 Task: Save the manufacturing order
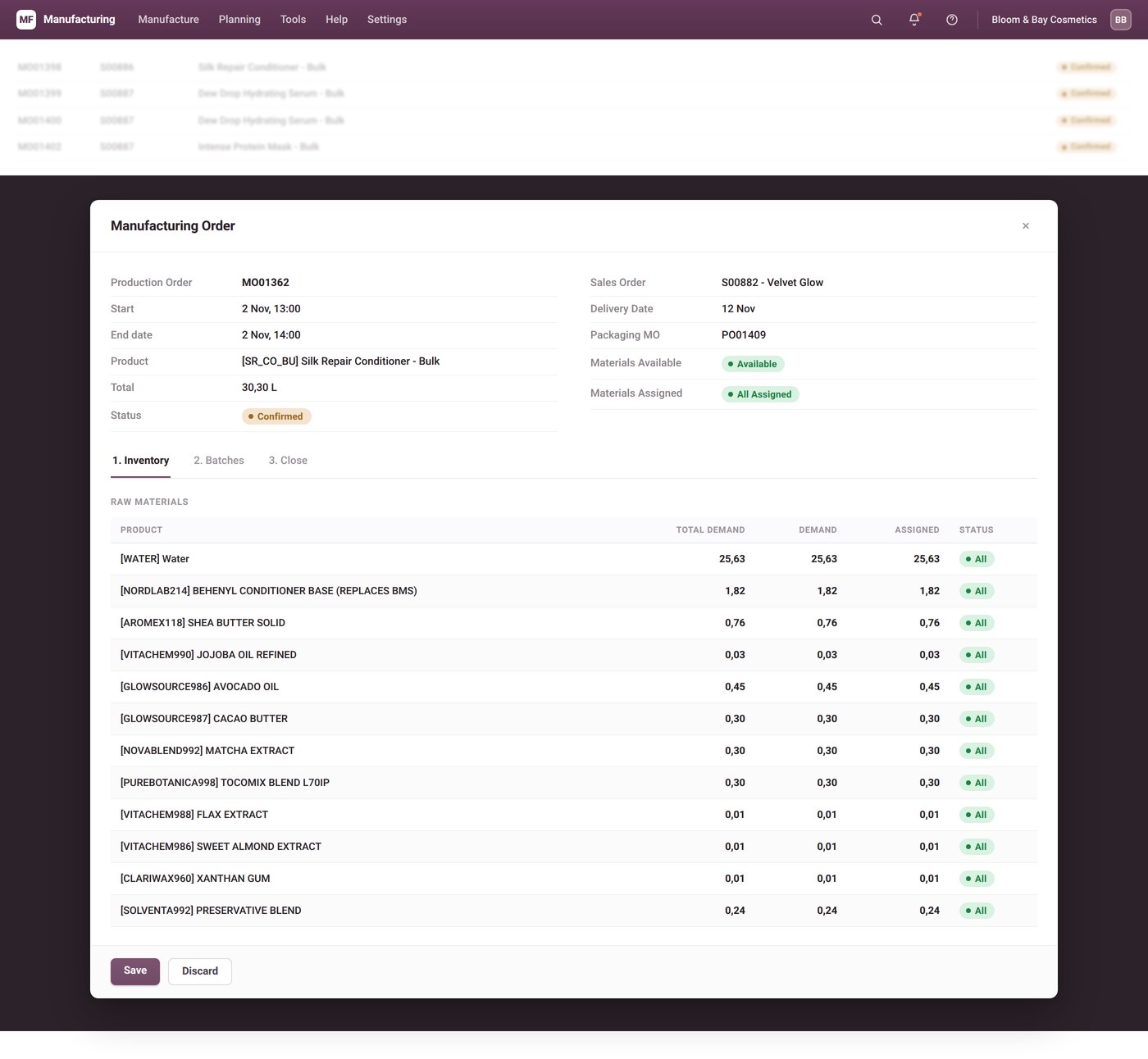[135, 971]
